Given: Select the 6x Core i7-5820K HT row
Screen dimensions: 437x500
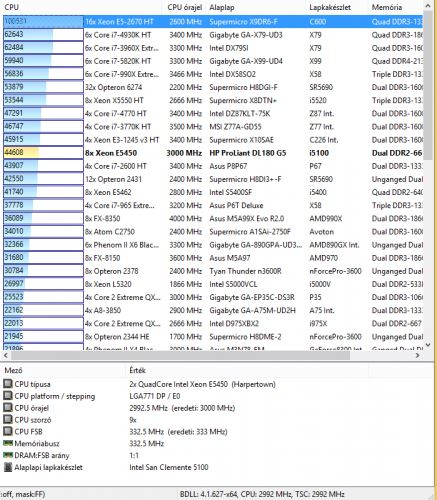Looking at the screenshot, I should (x=213, y=61).
